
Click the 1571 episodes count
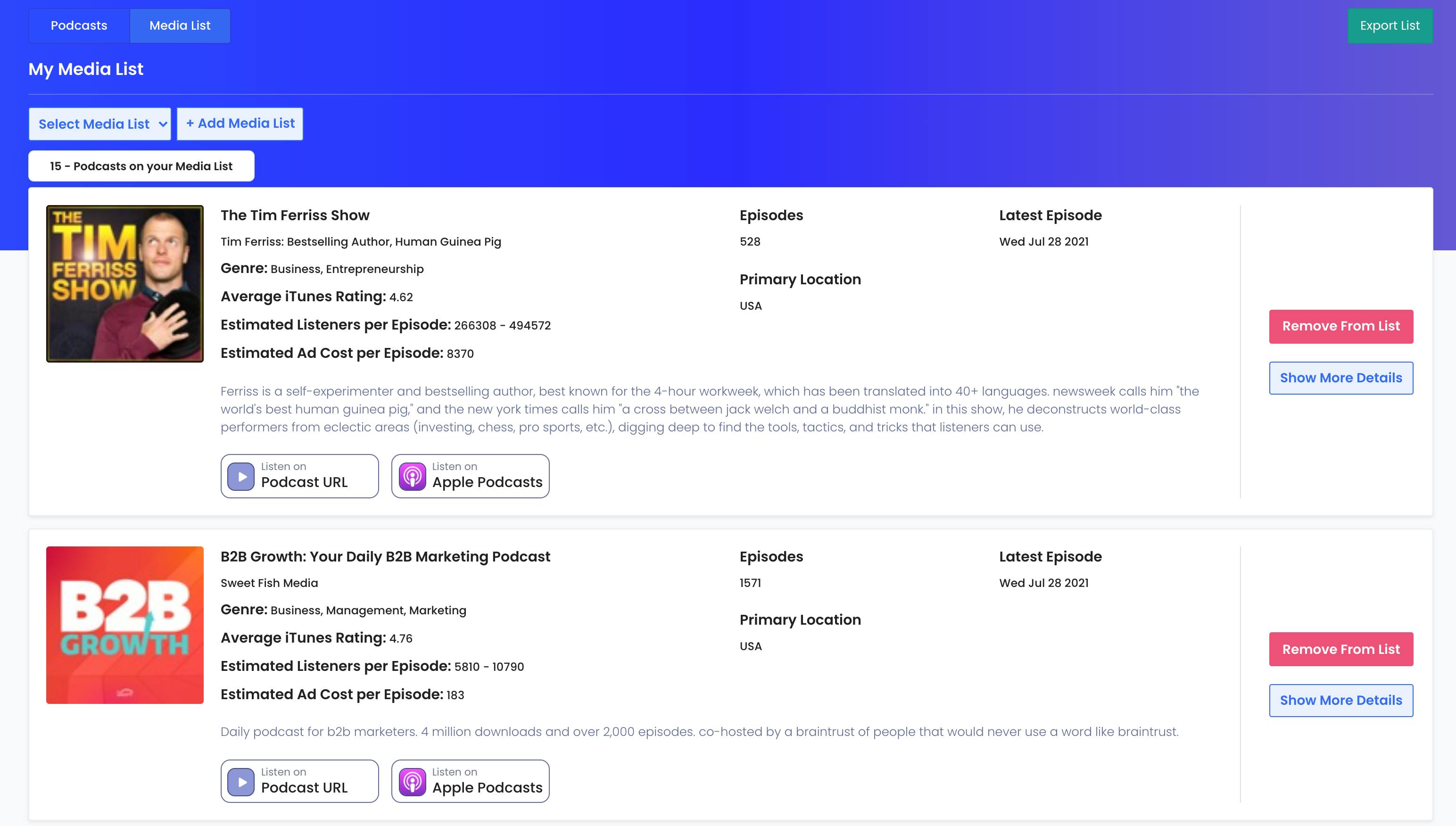pyautogui.click(x=751, y=583)
